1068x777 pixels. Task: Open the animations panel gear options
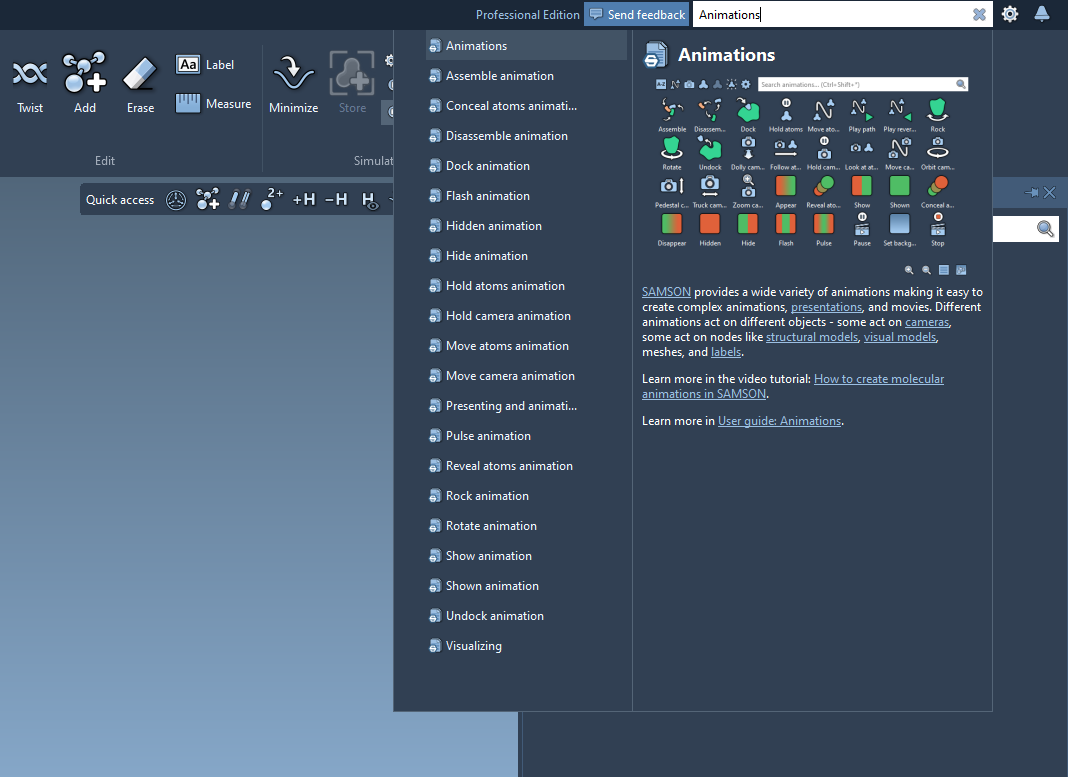point(745,85)
